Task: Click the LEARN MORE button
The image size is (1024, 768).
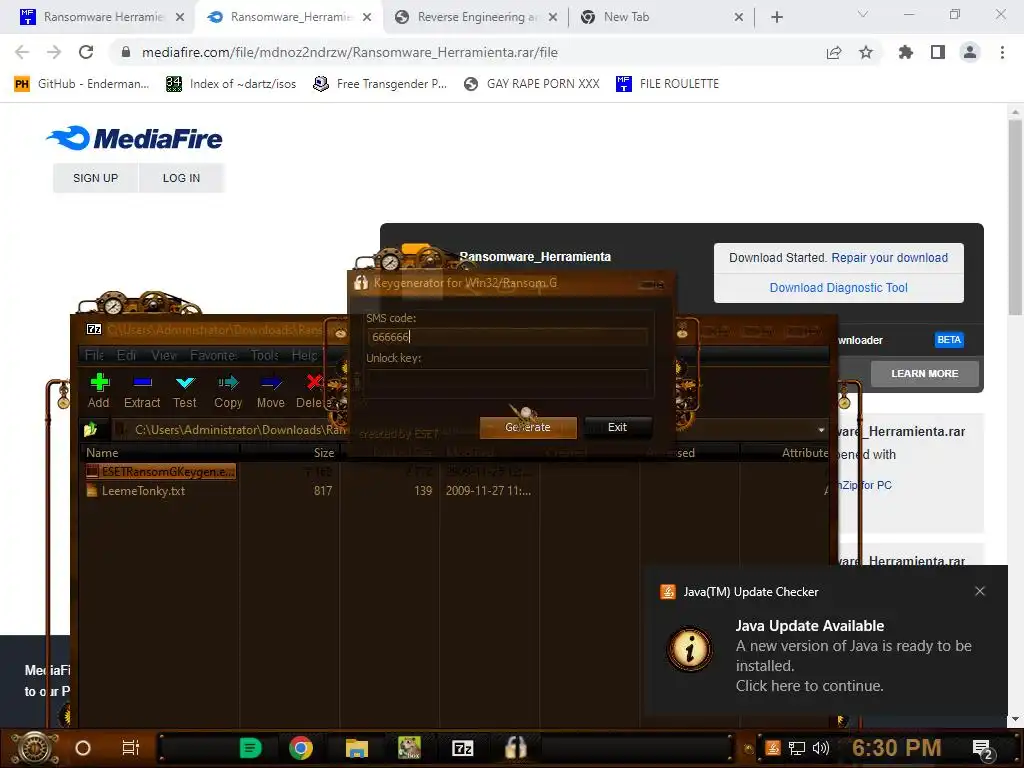Action: click(925, 374)
